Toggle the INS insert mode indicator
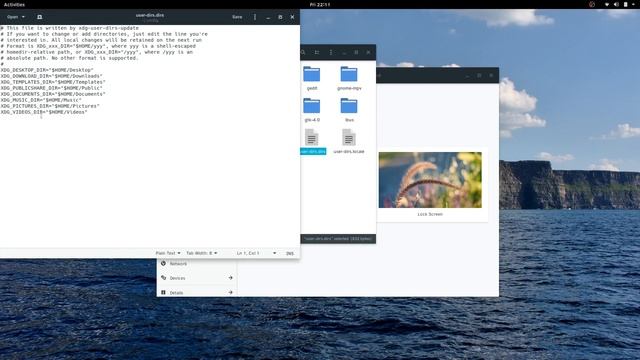The height and width of the screenshot is (360, 640). [x=290, y=253]
